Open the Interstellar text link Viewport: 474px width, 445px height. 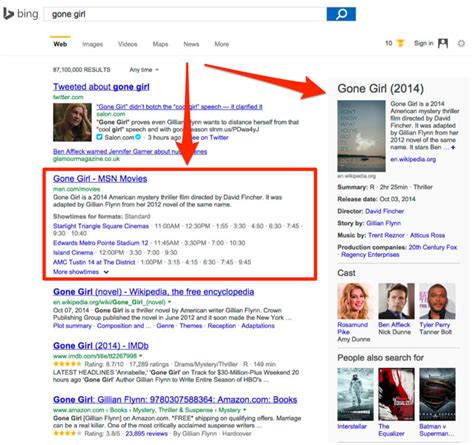click(x=352, y=426)
